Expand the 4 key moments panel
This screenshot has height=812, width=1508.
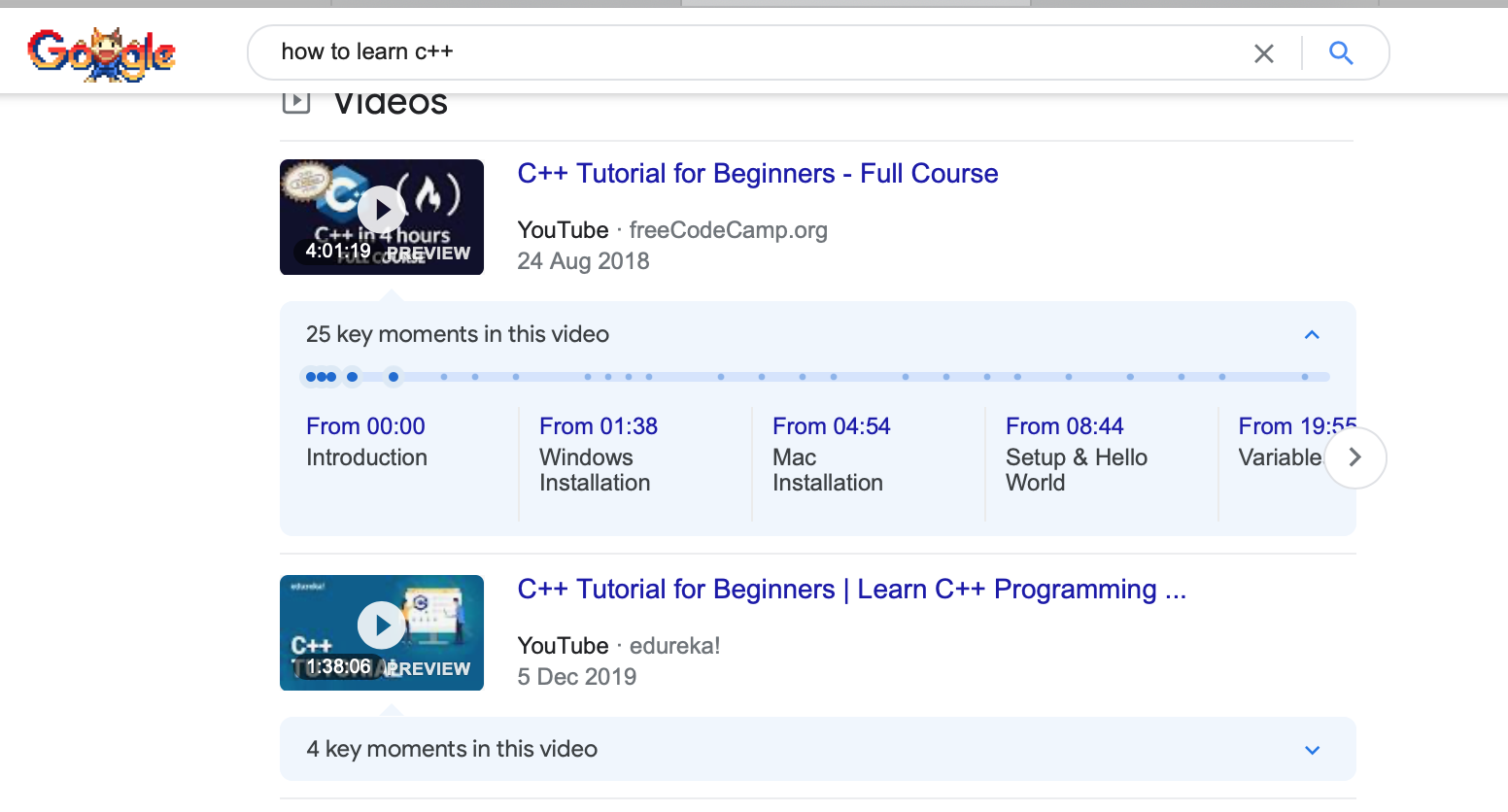pyautogui.click(x=1312, y=750)
